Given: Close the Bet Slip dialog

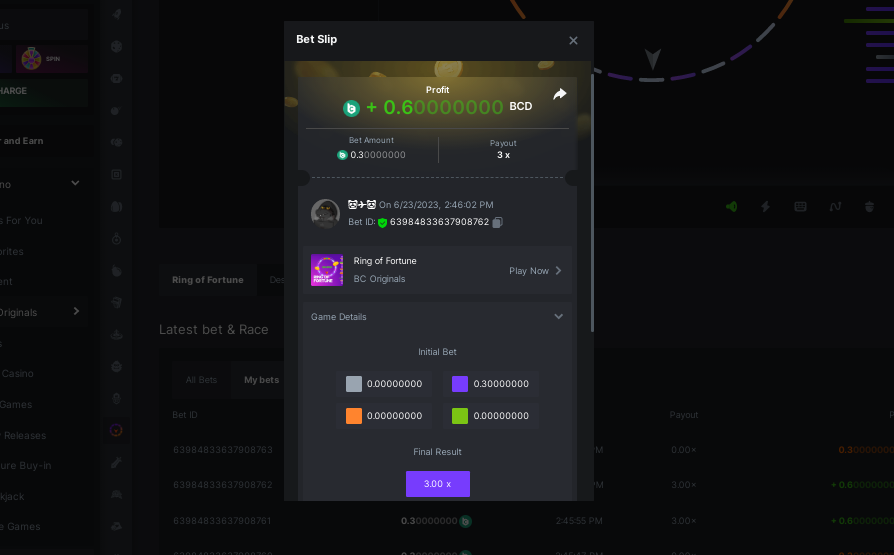Looking at the screenshot, I should pyautogui.click(x=573, y=40).
